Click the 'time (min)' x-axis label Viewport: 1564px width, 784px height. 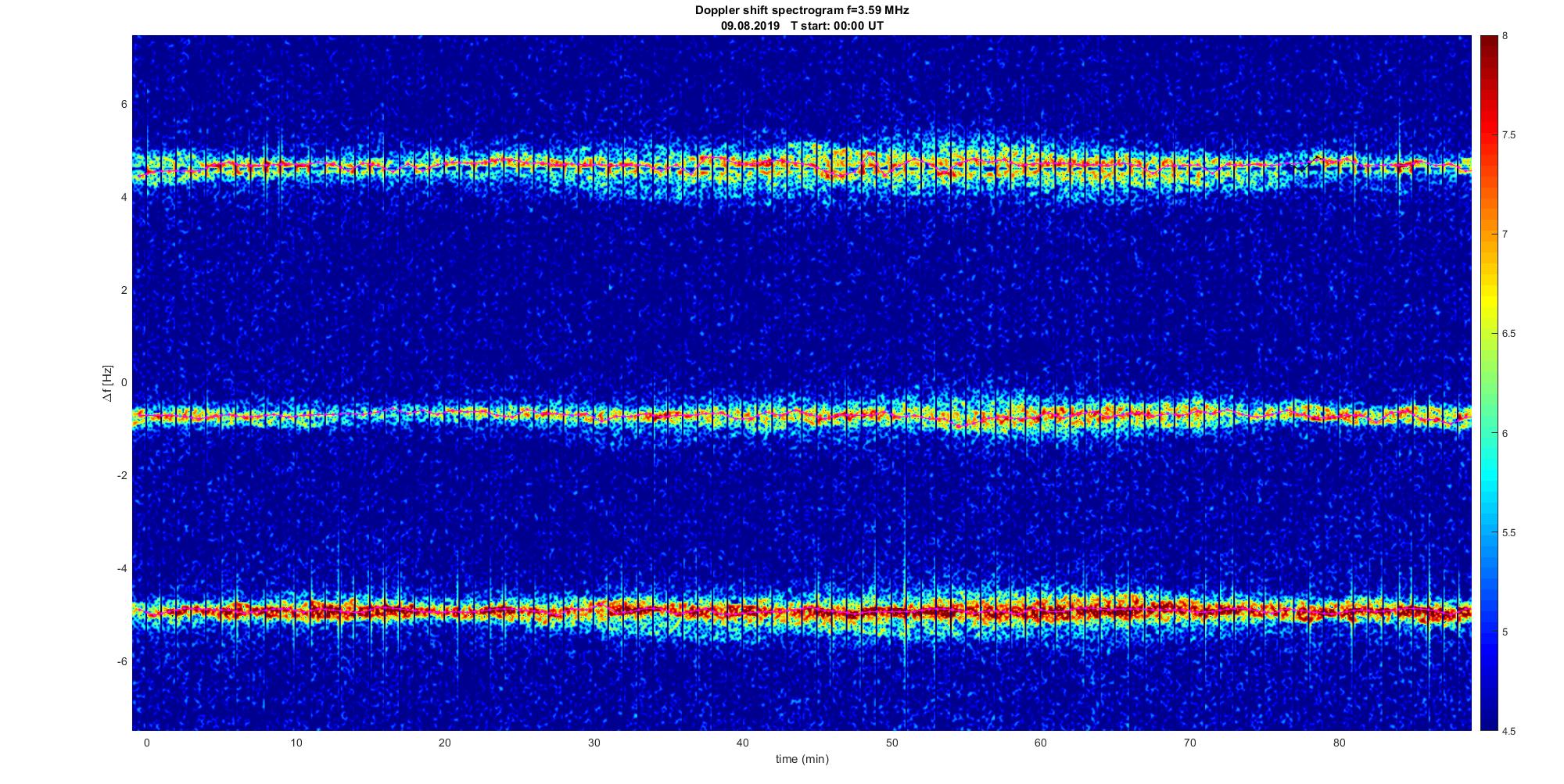pyautogui.click(x=802, y=759)
